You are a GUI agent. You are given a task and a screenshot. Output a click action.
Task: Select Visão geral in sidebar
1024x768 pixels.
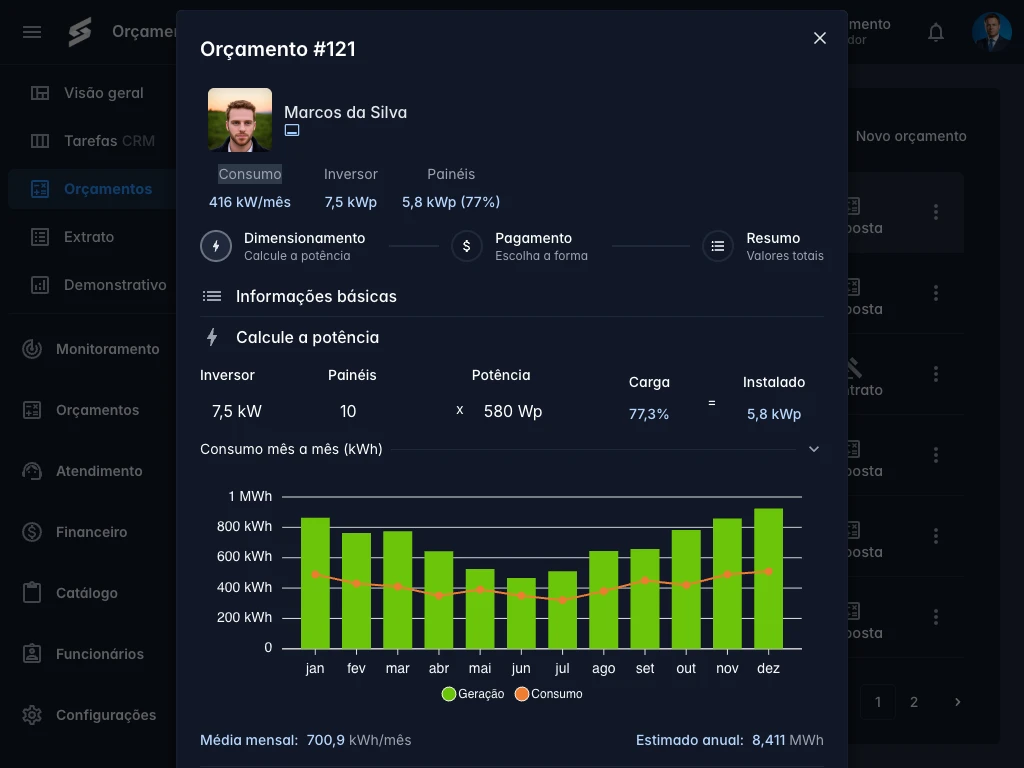click(x=103, y=93)
